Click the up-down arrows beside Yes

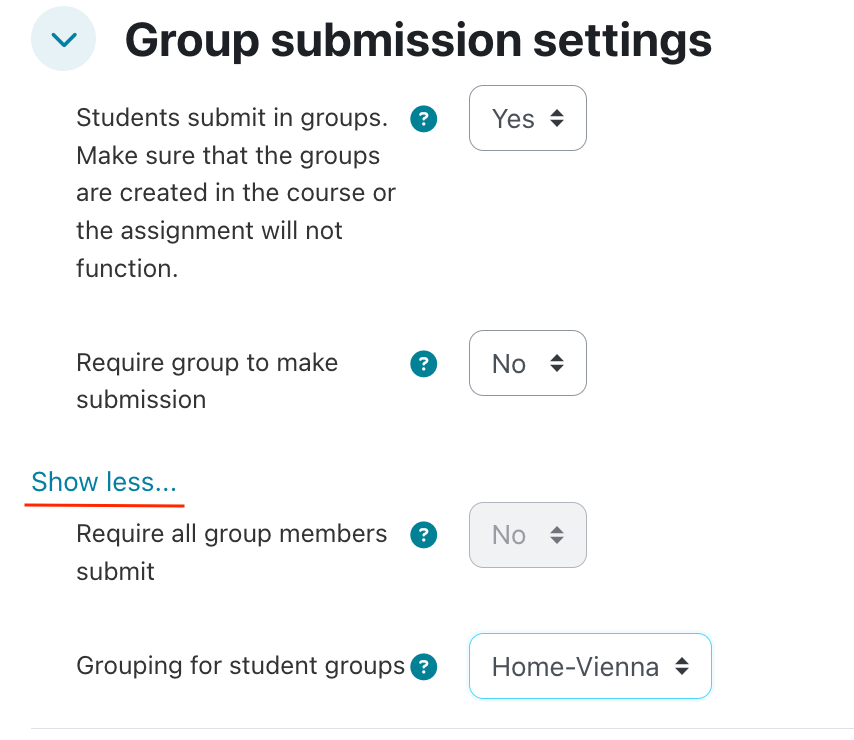(557, 119)
